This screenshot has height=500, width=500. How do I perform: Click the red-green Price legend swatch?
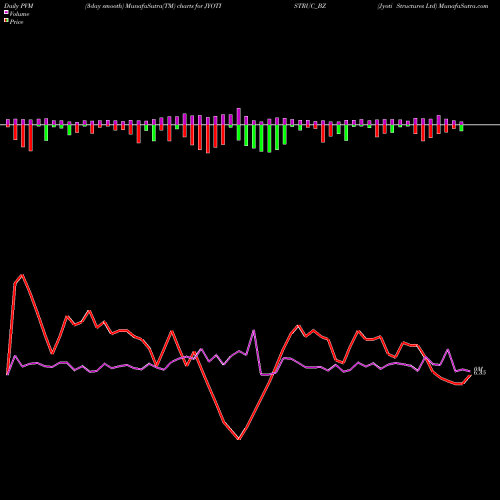6,21
